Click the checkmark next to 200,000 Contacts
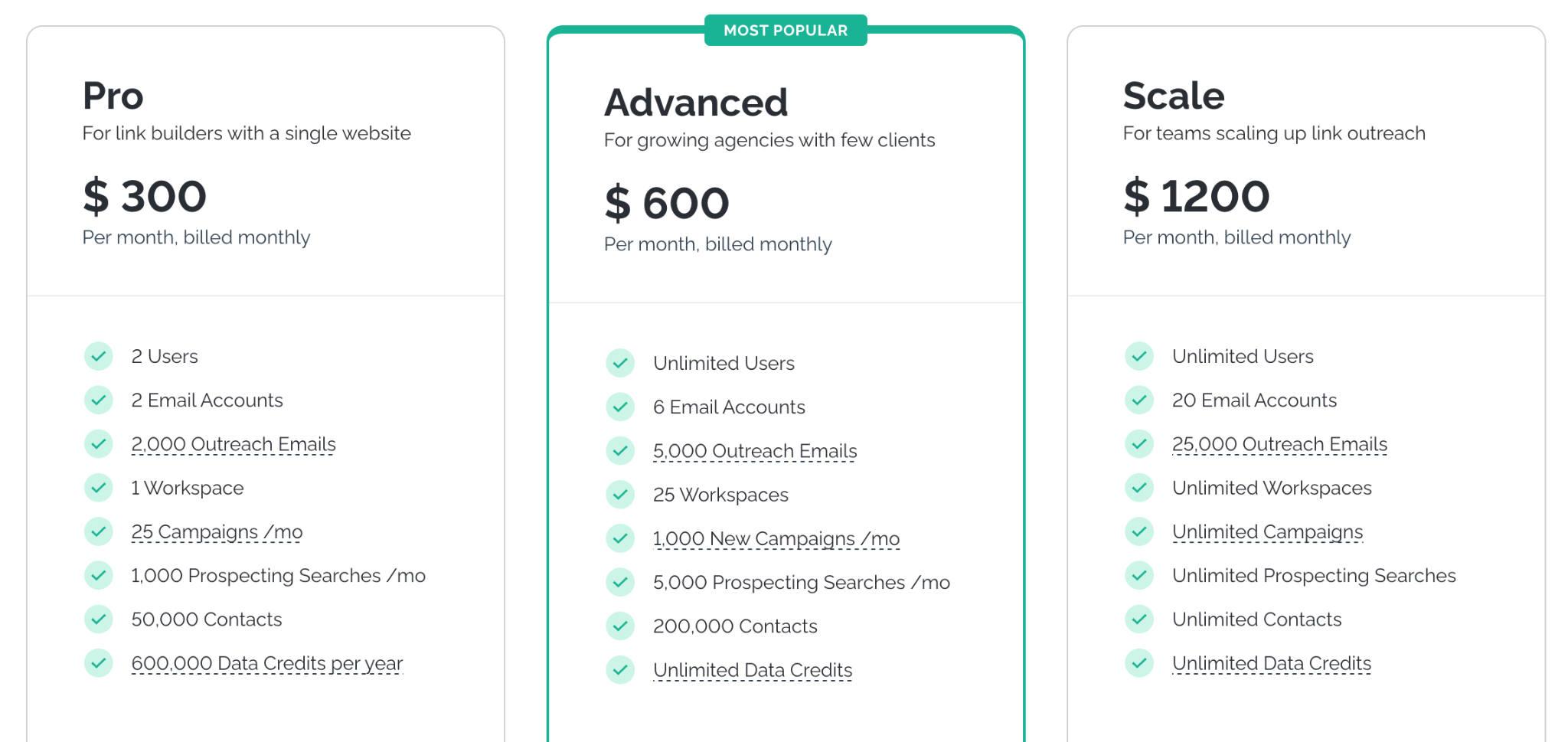The height and width of the screenshot is (742, 1568). tap(620, 626)
